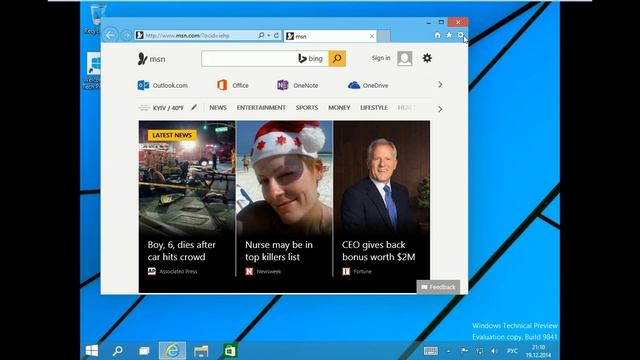This screenshot has height=360, width=640.
Task: Open the Store app on the taskbar
Action: point(230,351)
